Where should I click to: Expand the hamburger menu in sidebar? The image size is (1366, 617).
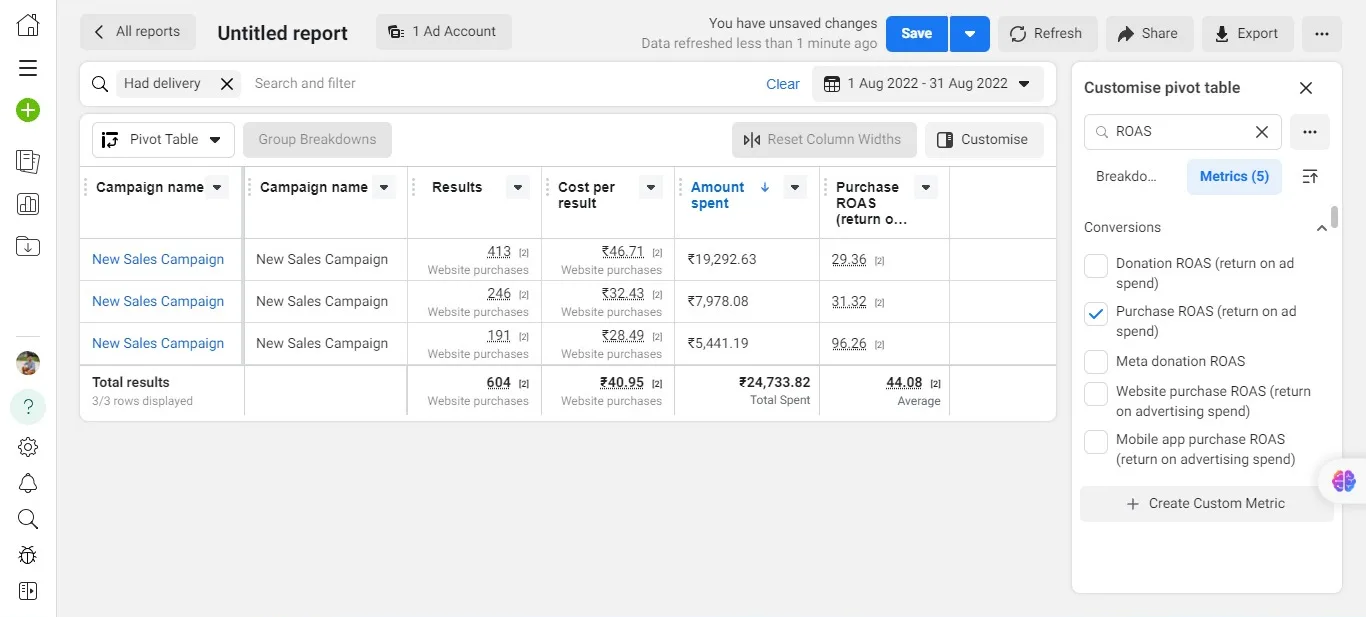tap(28, 68)
